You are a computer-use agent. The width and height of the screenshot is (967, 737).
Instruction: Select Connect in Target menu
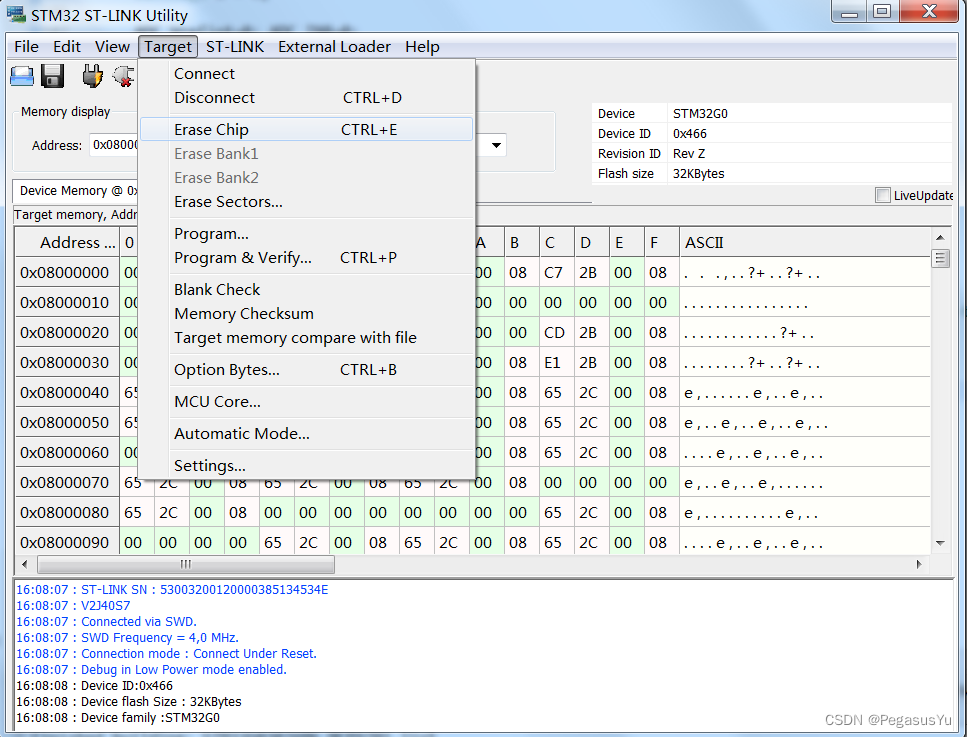coord(307,73)
